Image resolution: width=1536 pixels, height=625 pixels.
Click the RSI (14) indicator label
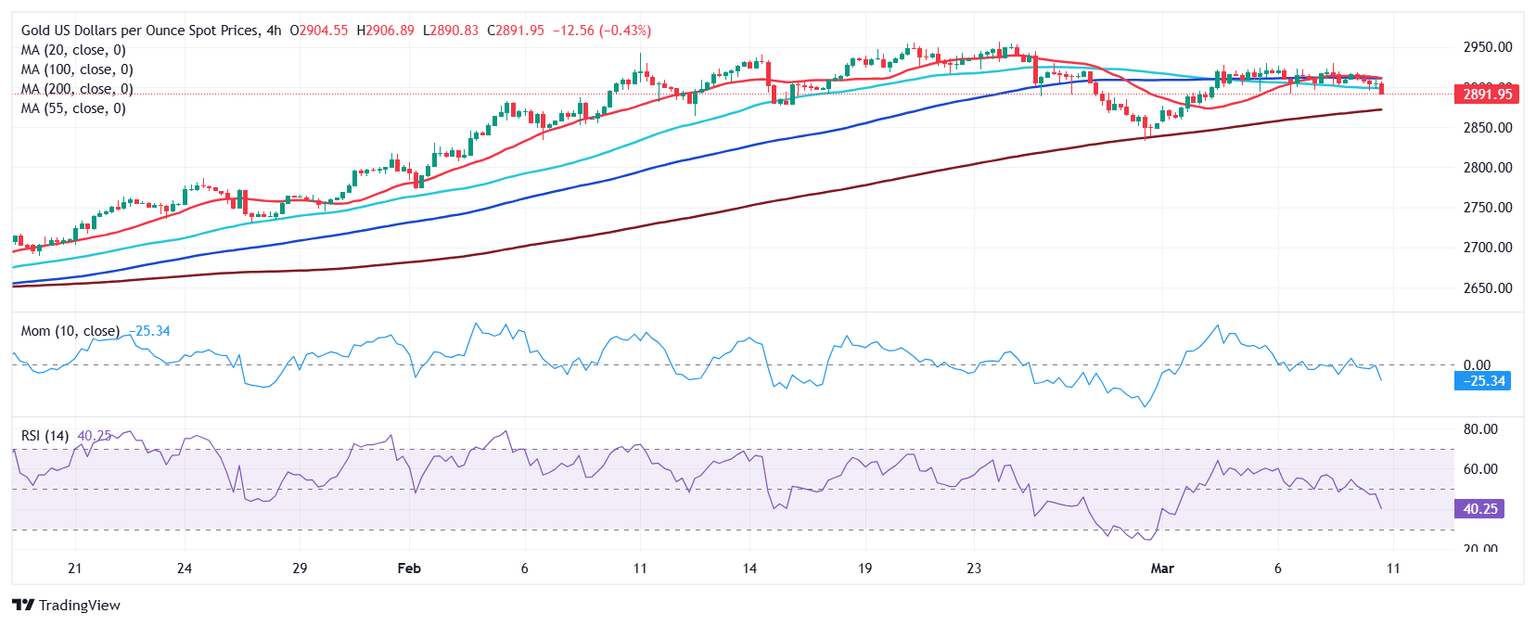tap(45, 436)
